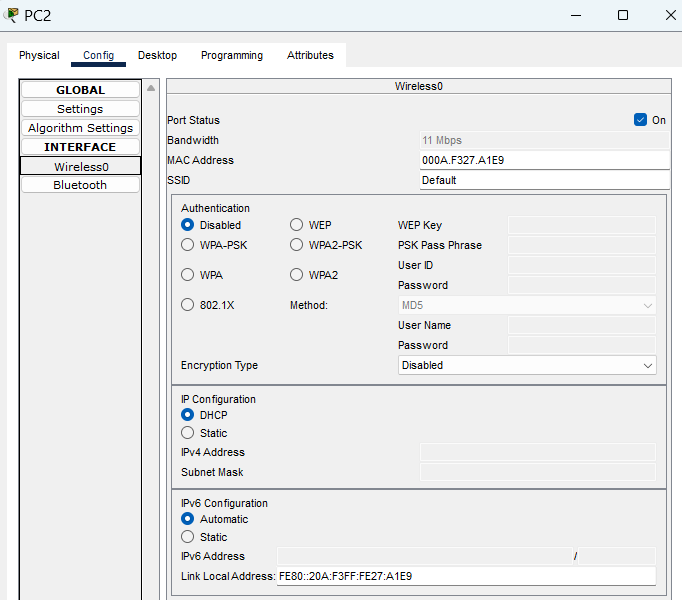The width and height of the screenshot is (682, 600).
Task: Click the Encryption Type label
Action: pyautogui.click(x=219, y=365)
